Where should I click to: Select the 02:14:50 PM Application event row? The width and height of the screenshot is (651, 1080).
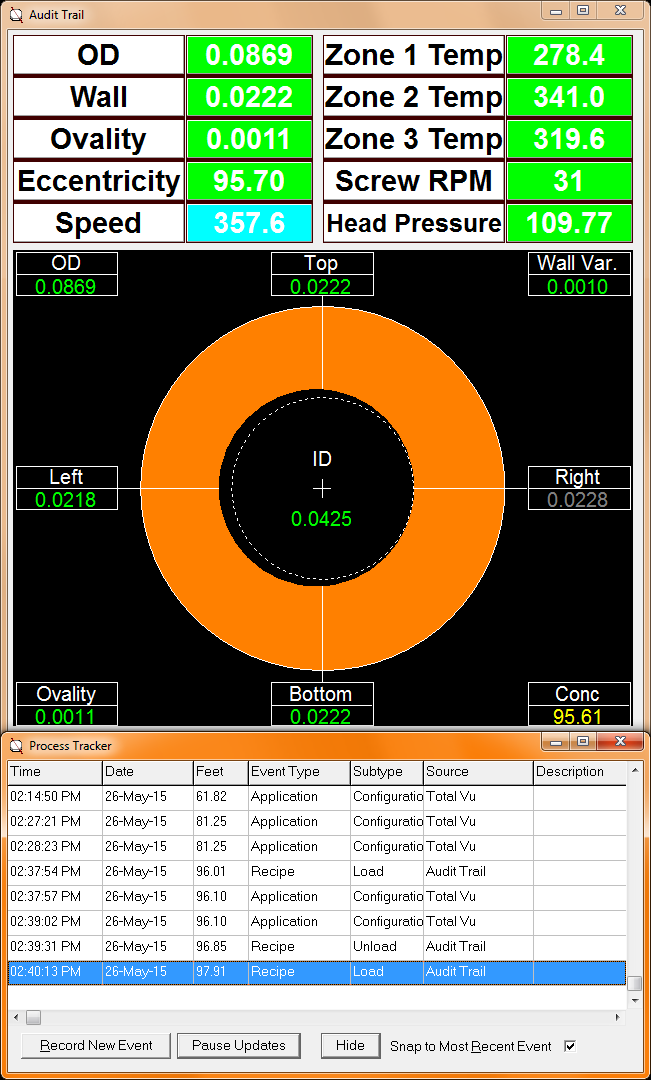[x=300, y=797]
